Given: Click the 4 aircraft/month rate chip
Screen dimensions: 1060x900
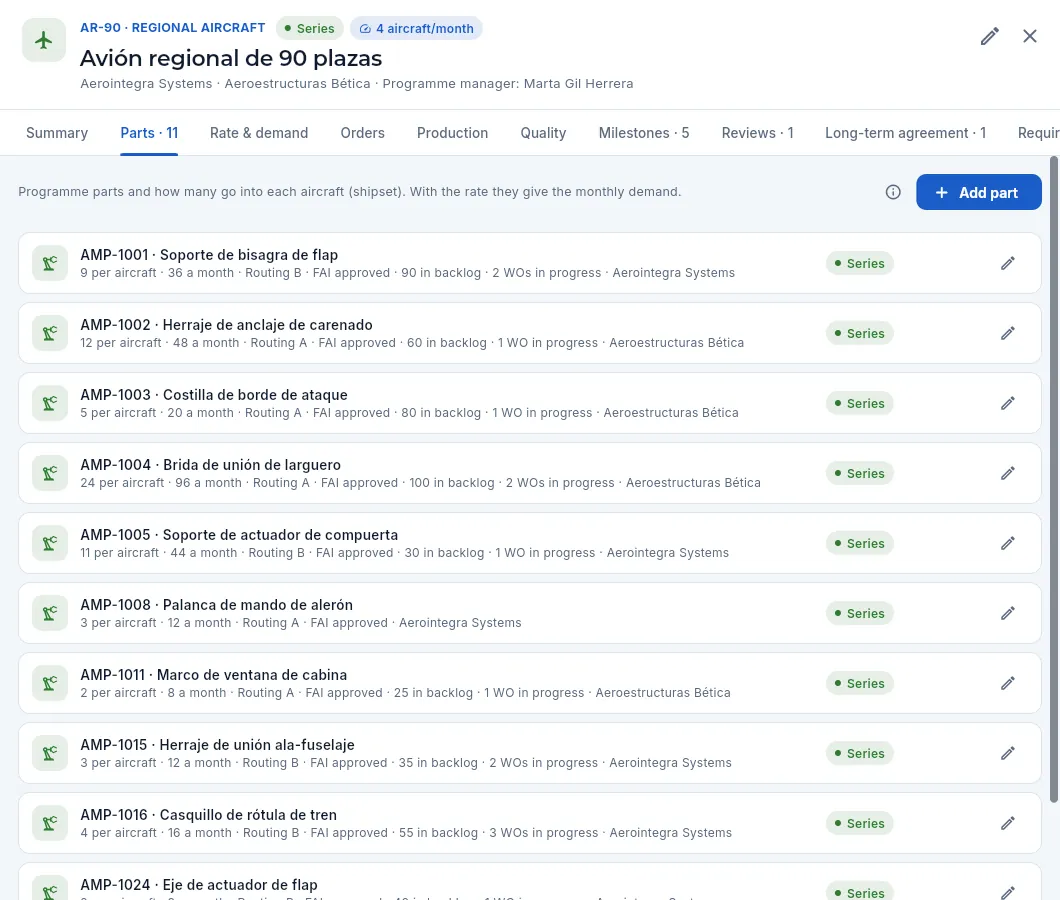Looking at the screenshot, I should pyautogui.click(x=416, y=28).
